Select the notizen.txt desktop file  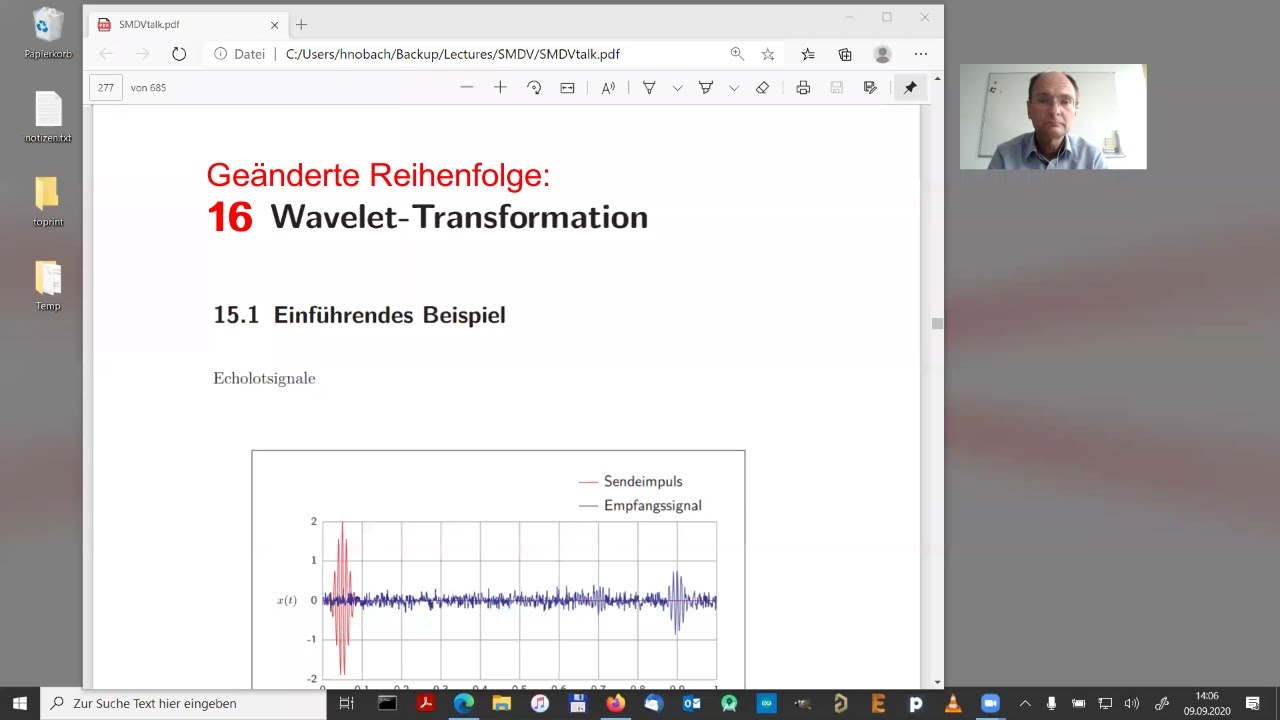pyautogui.click(x=48, y=117)
